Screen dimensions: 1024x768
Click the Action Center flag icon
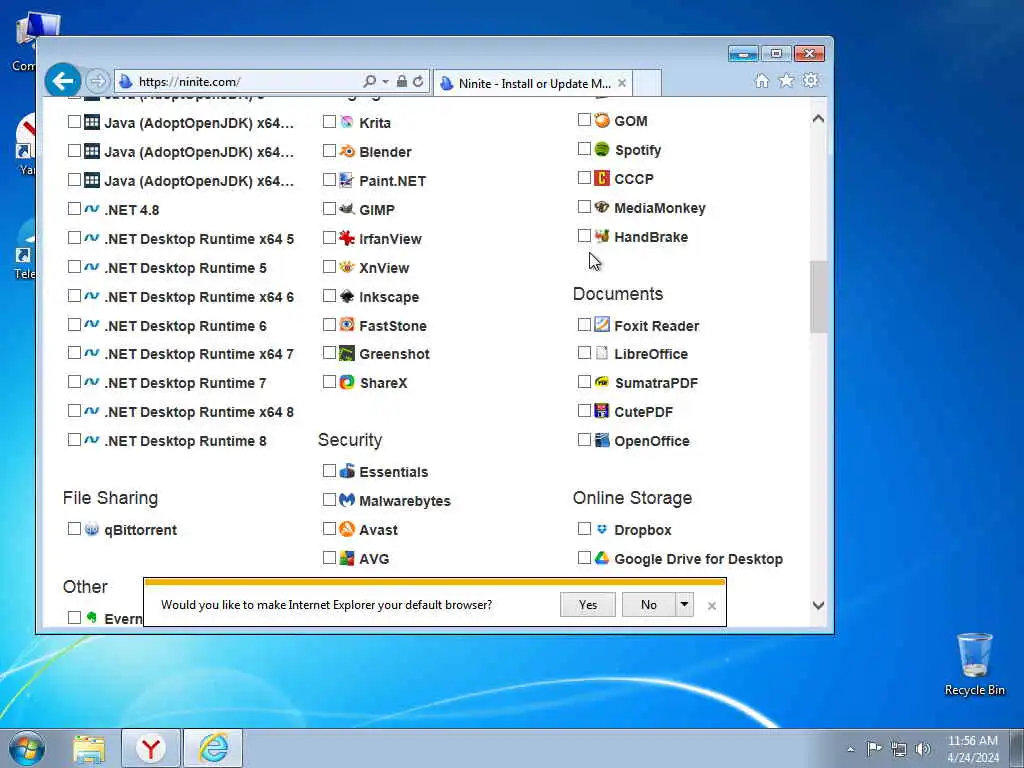coord(874,749)
